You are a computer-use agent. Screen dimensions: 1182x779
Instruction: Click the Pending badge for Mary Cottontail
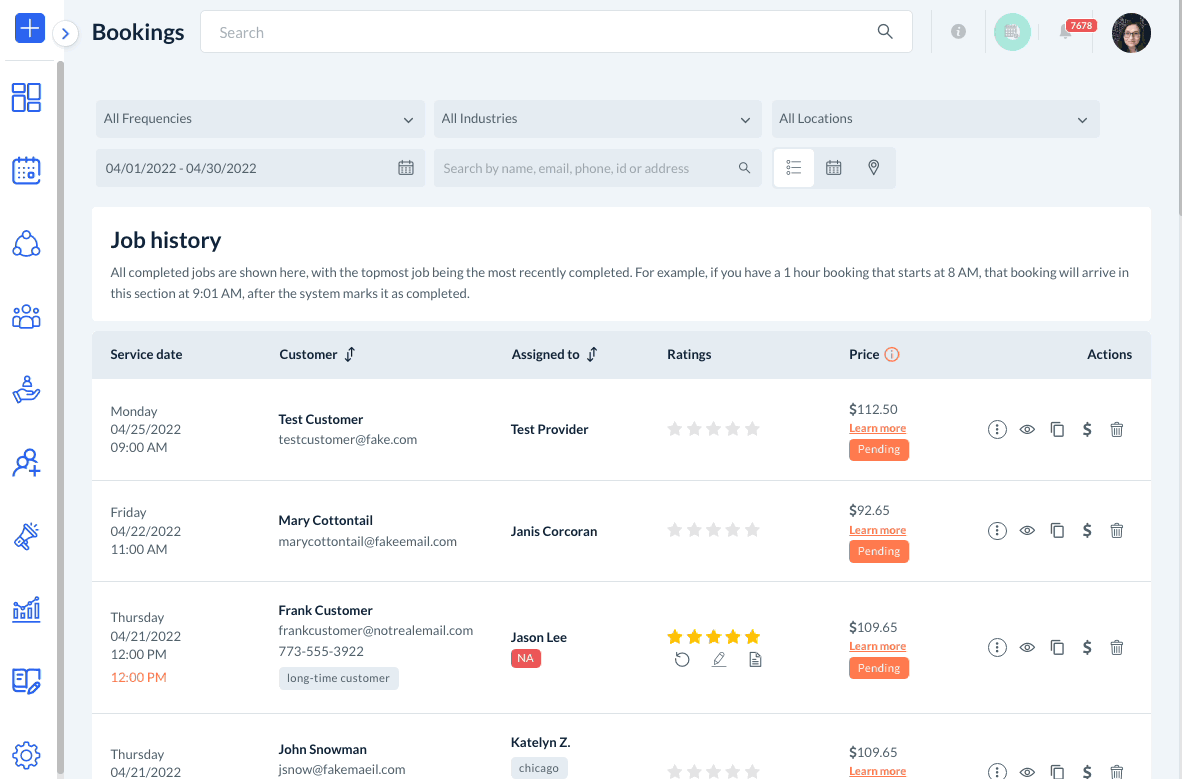(x=879, y=551)
